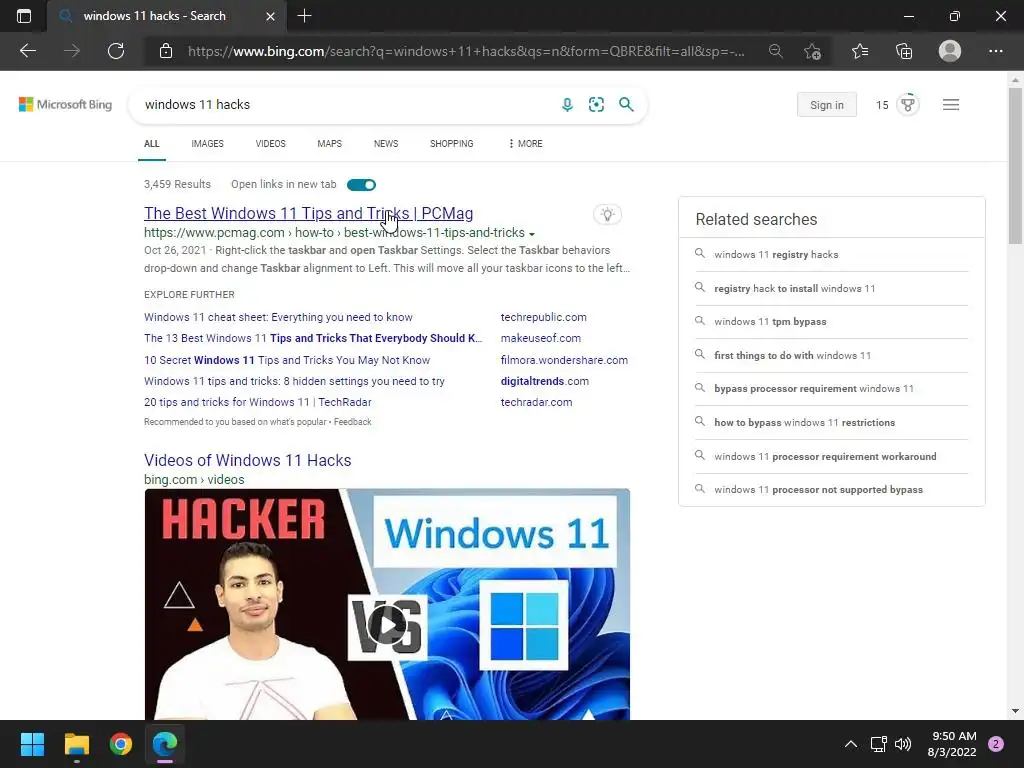
Task: Show hidden system tray icons
Action: [x=851, y=744]
